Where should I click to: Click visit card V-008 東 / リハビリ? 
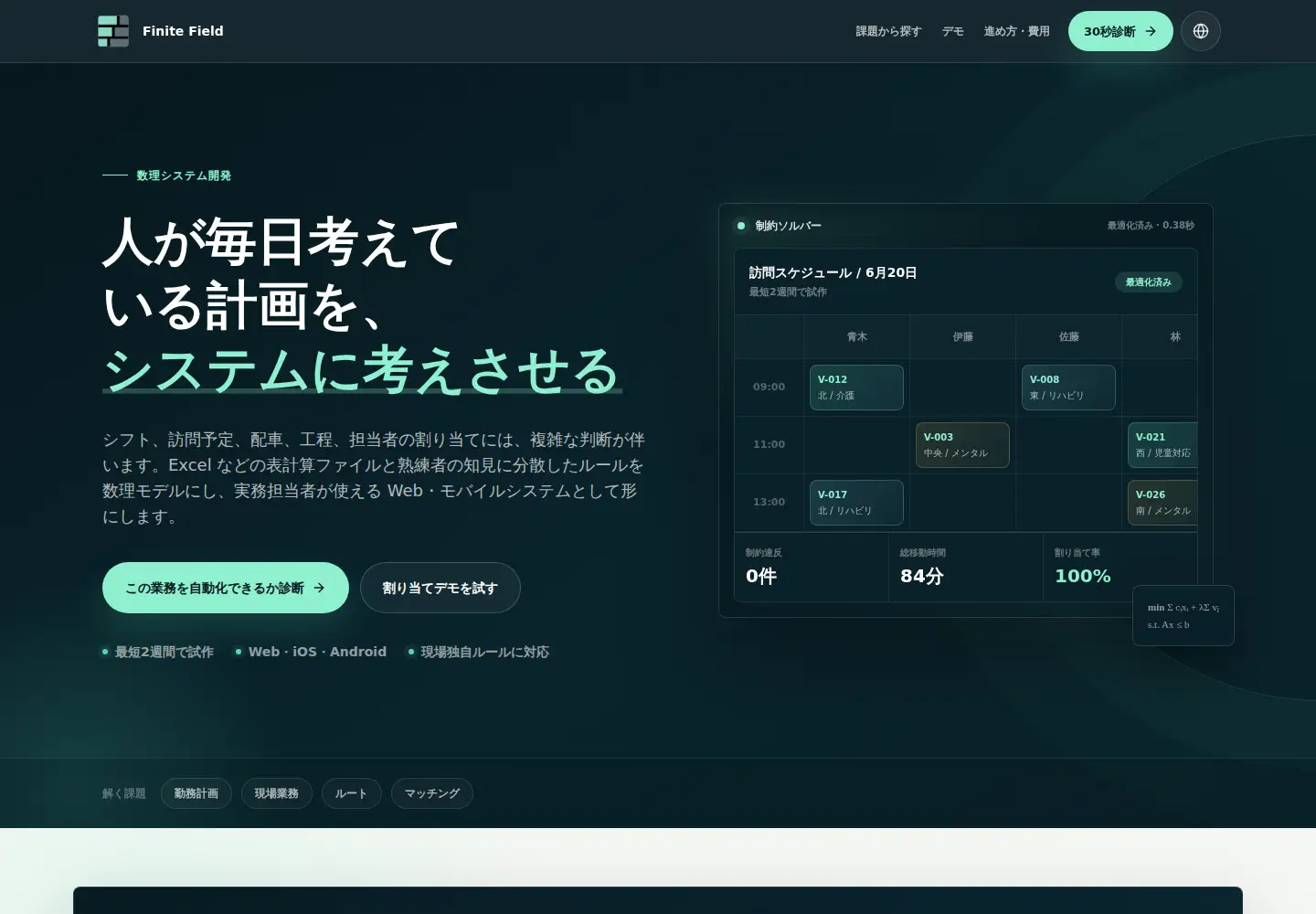coord(1068,388)
